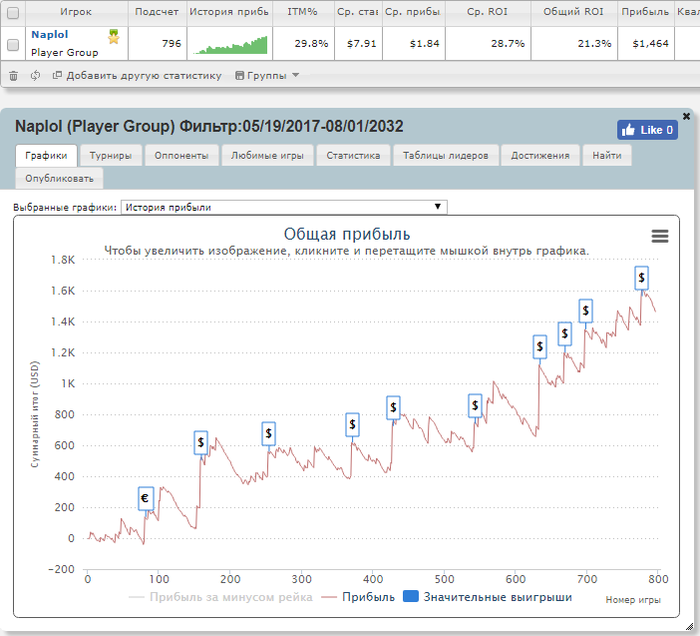Viewport: 700px width, 636px height.
Task: Open the 'Достижения' tab
Action: (540, 155)
